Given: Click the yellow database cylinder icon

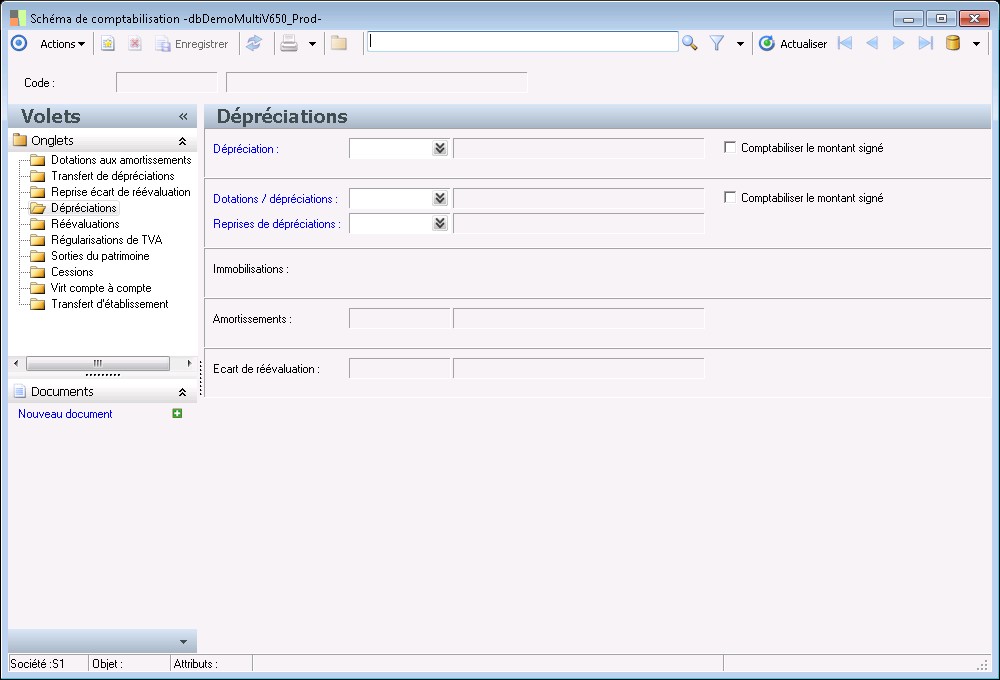Looking at the screenshot, I should tap(953, 43).
